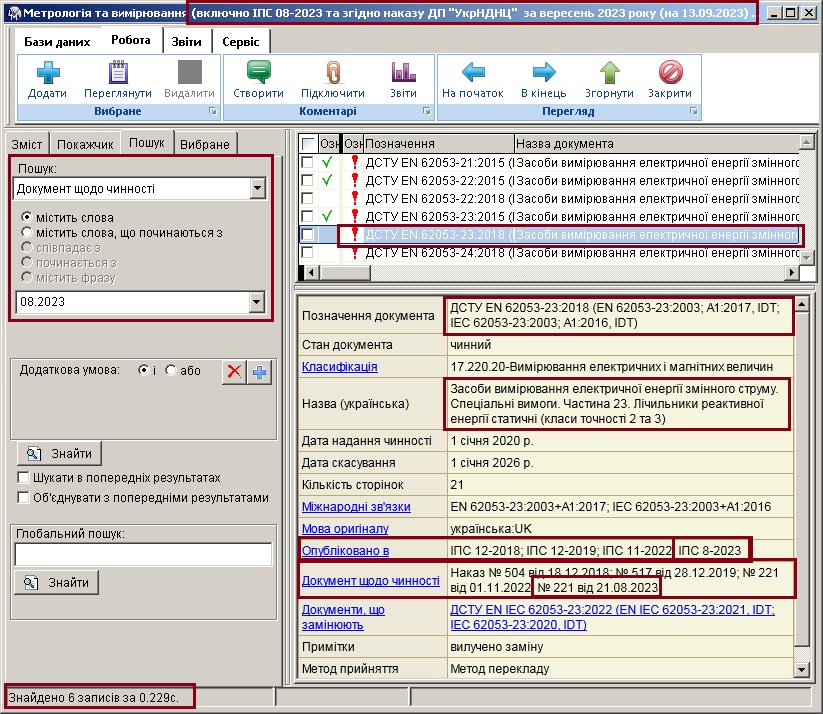Tick the checkbox for ДСТУ EN 62053-22:2018

(x=308, y=198)
